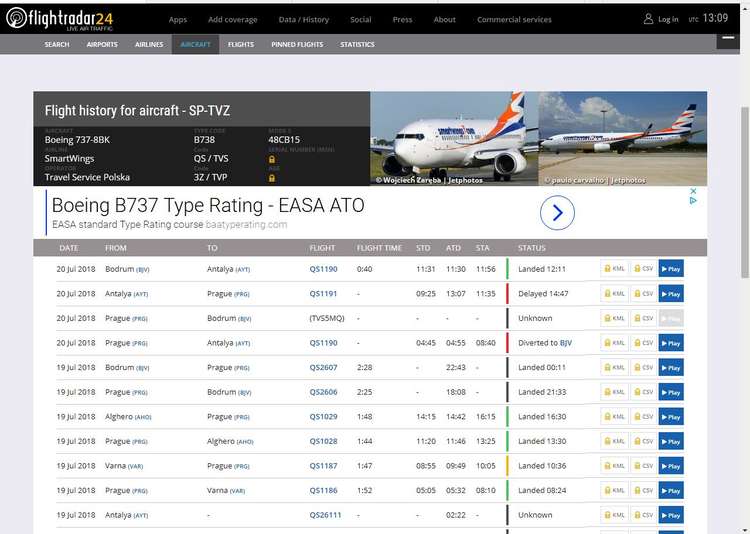The height and width of the screenshot is (534, 750).
Task: Open Commercial services menu
Action: [514, 20]
